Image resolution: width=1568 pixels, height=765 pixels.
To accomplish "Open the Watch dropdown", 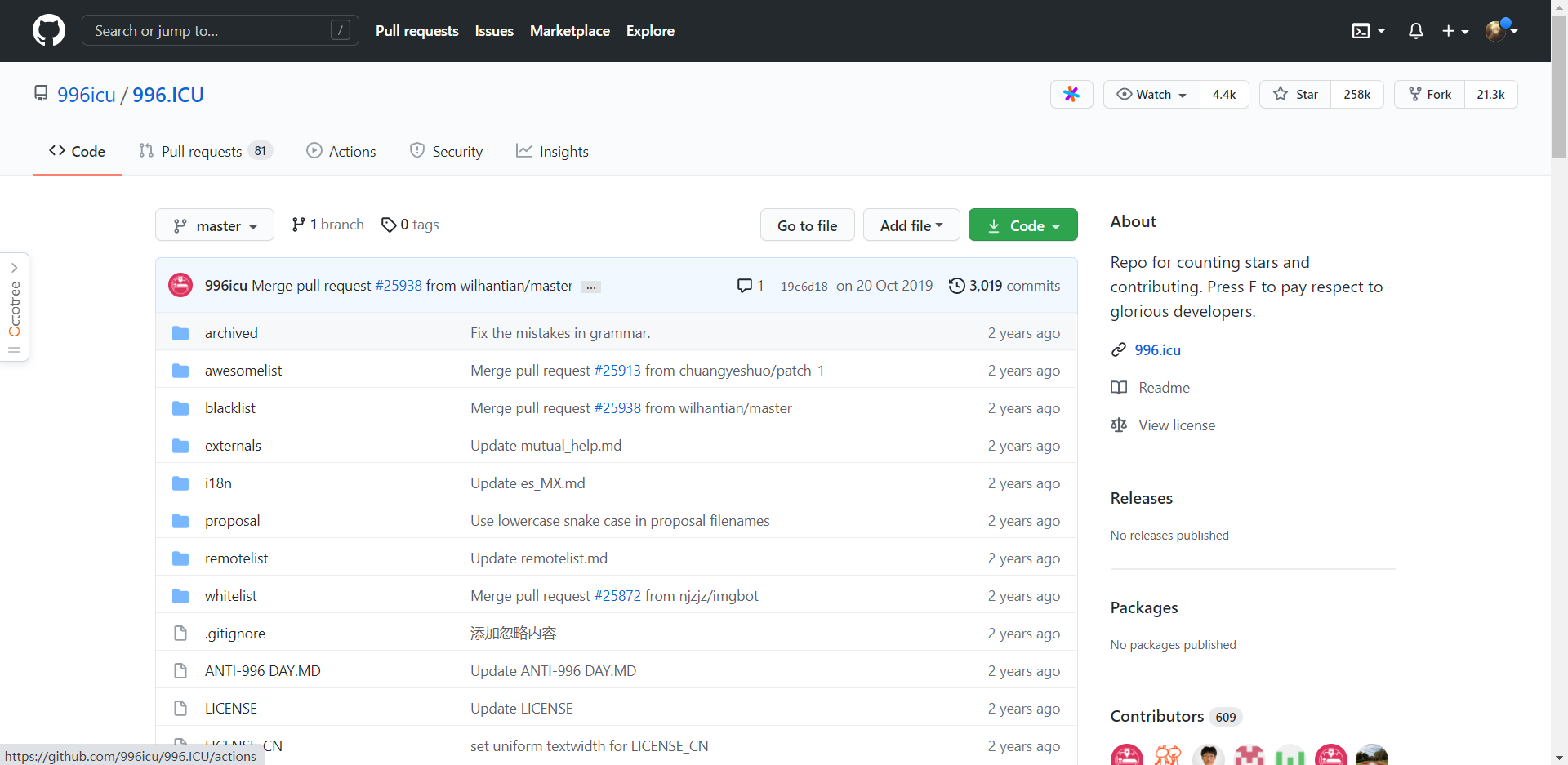I will tap(1151, 95).
